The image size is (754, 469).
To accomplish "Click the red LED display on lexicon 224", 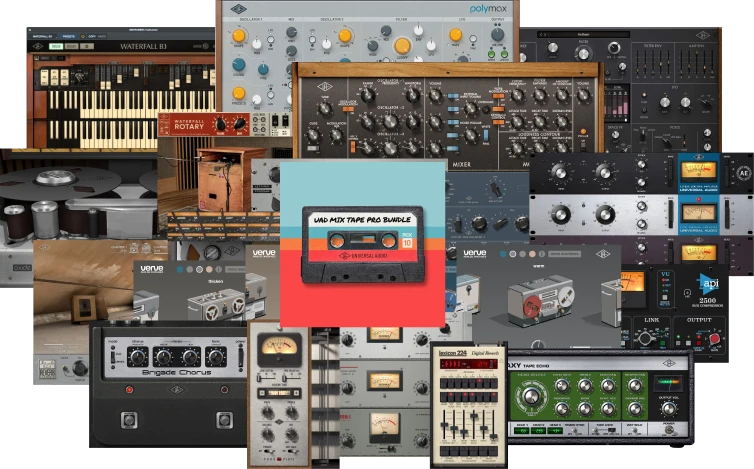I will pos(469,364).
